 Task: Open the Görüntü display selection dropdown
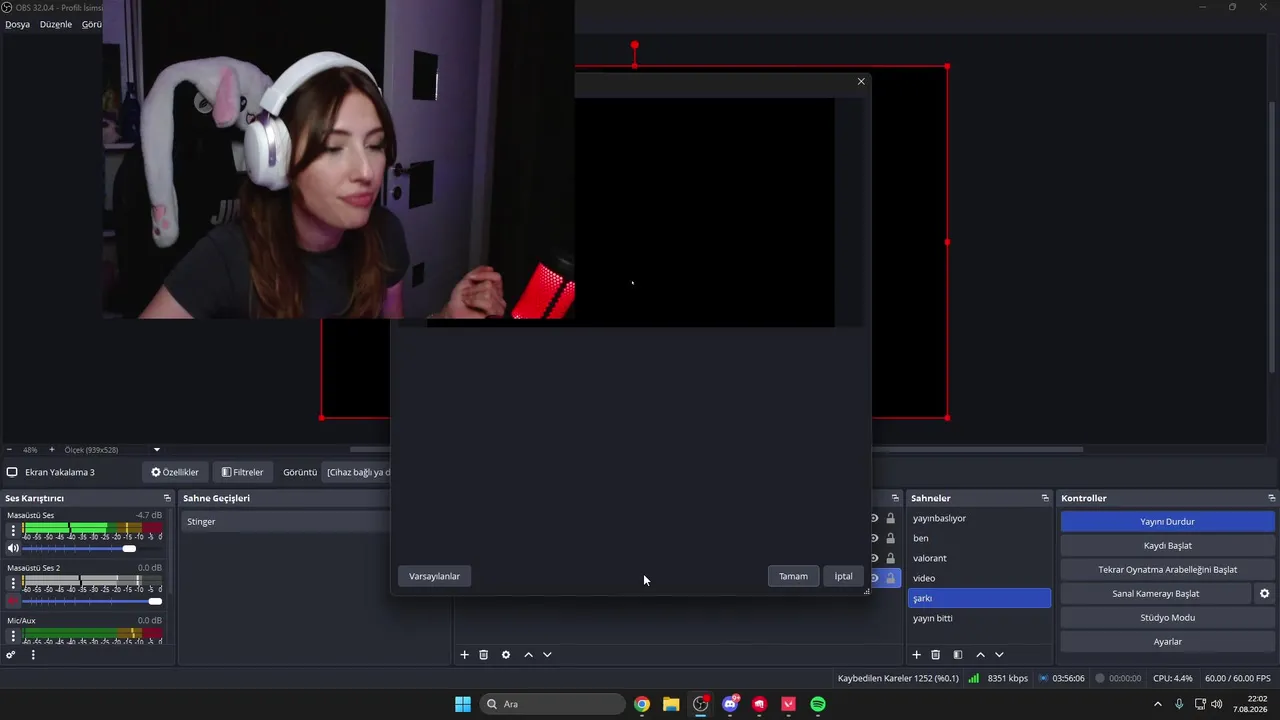click(x=358, y=472)
